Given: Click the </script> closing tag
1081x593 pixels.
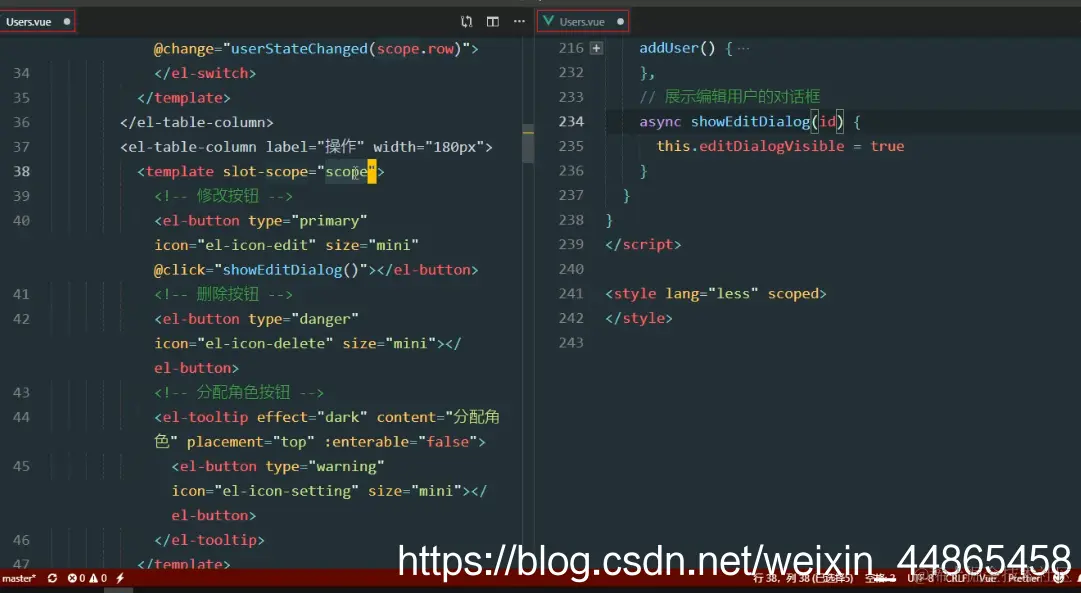Looking at the screenshot, I should point(643,245).
